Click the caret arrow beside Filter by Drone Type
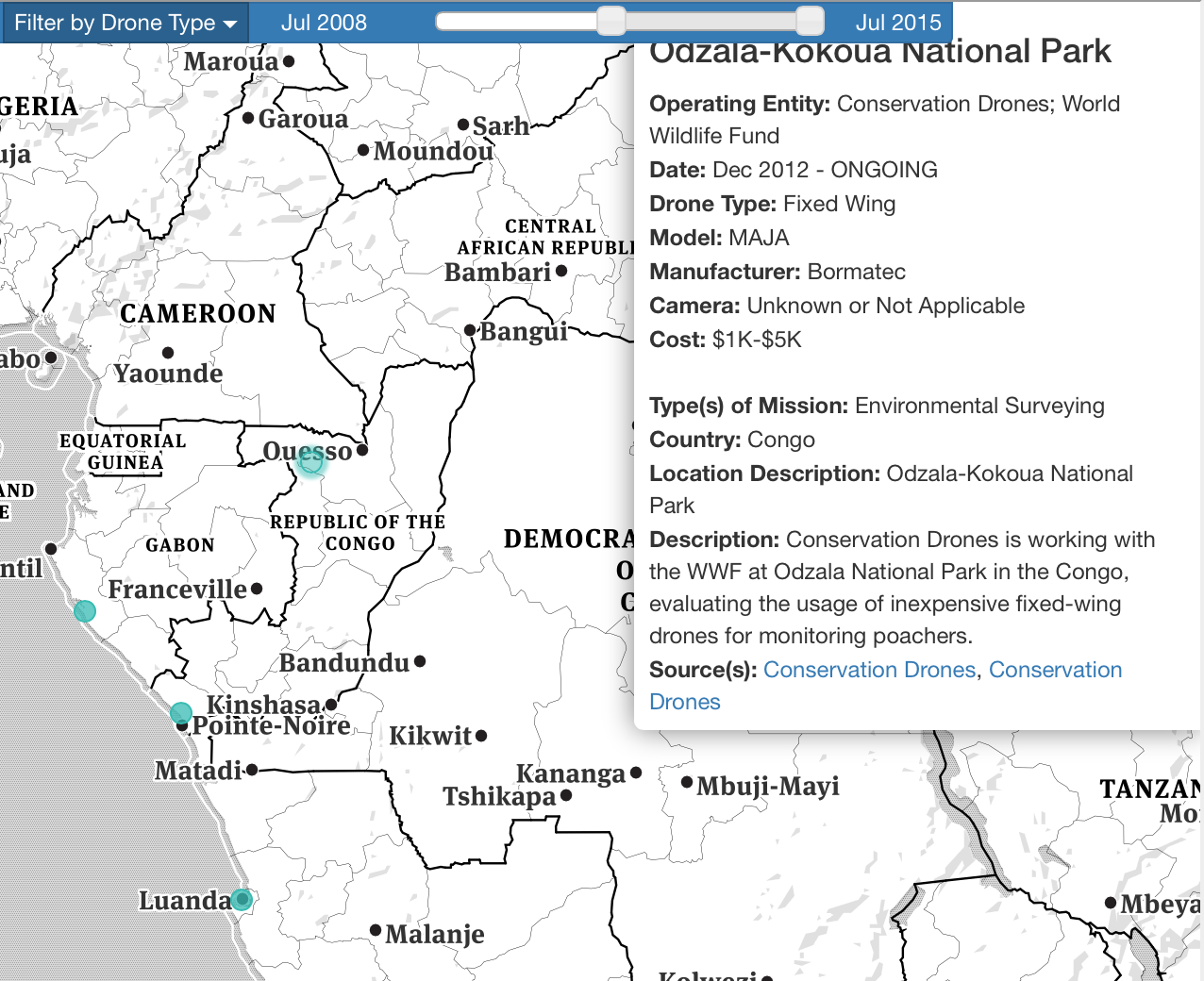 tap(230, 25)
